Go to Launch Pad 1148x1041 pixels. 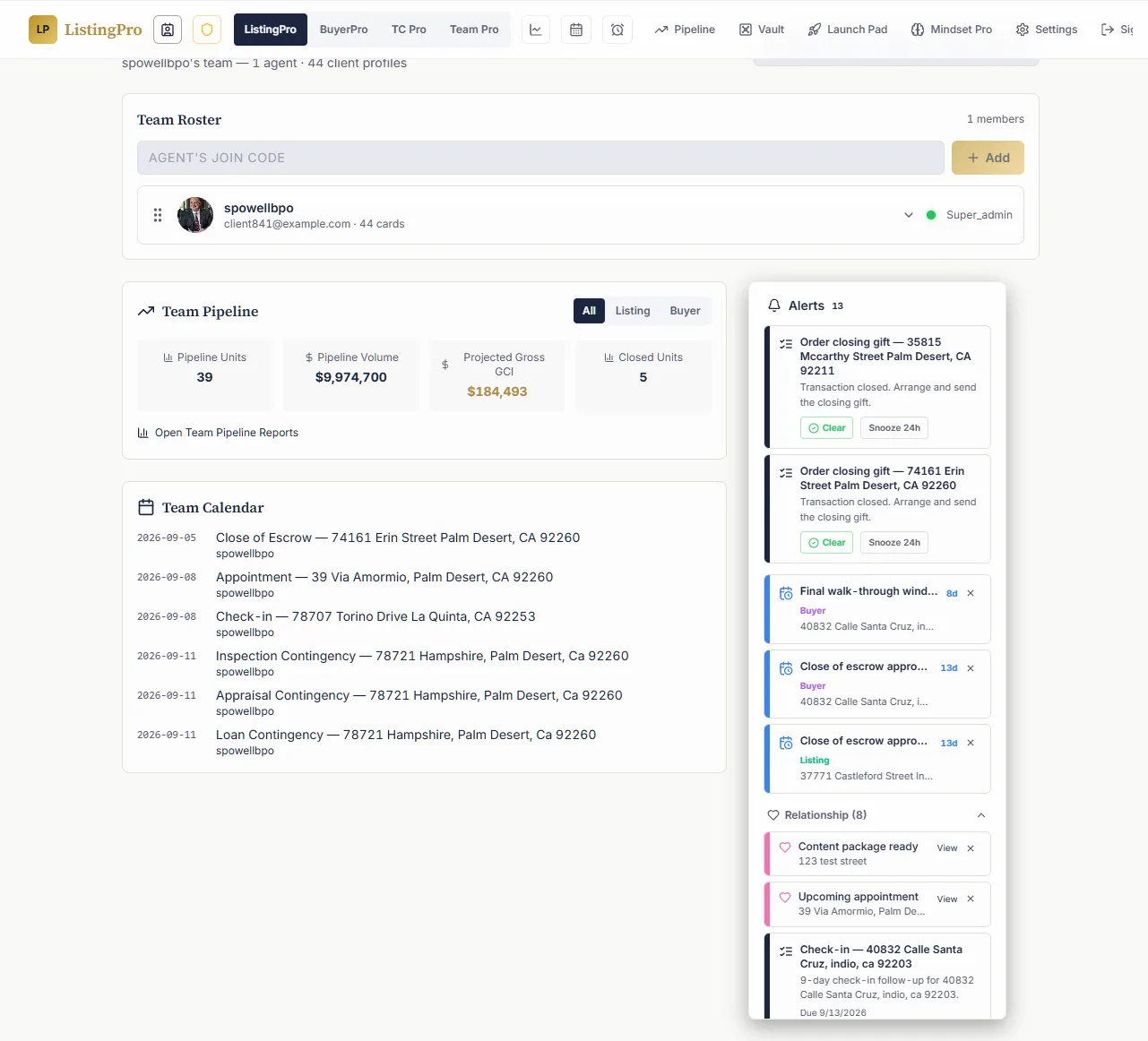point(848,30)
